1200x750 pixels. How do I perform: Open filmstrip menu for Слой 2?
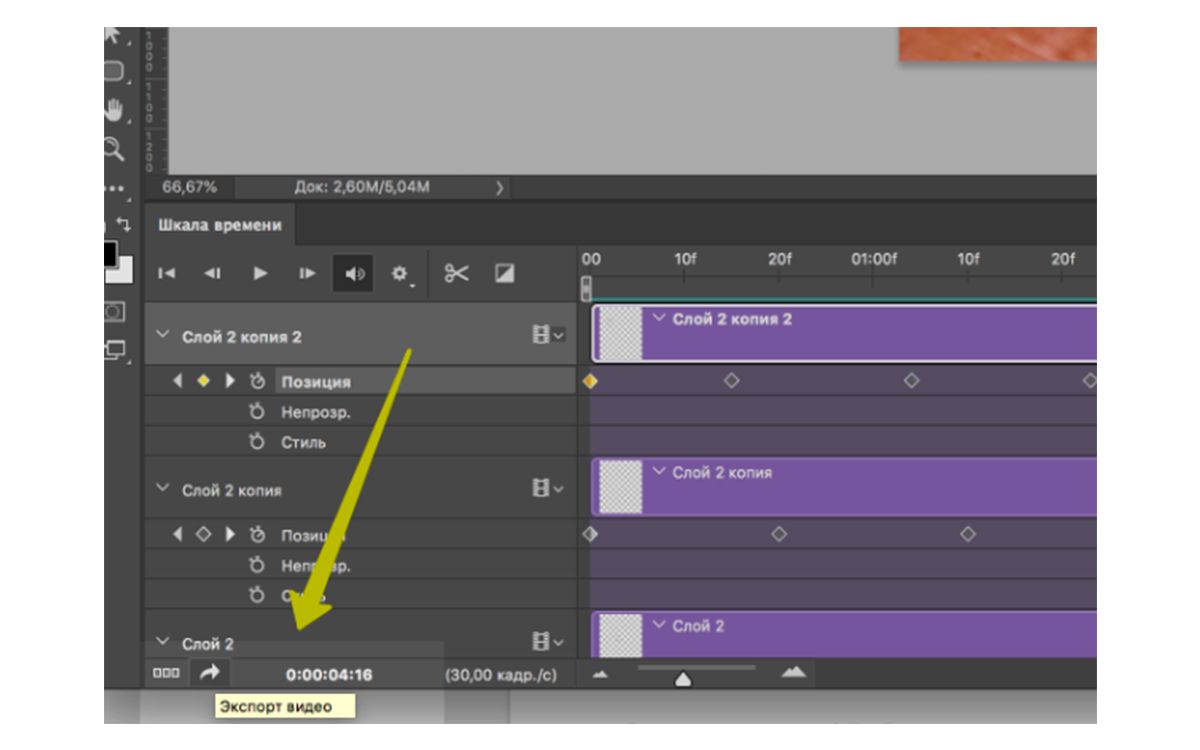(548, 641)
